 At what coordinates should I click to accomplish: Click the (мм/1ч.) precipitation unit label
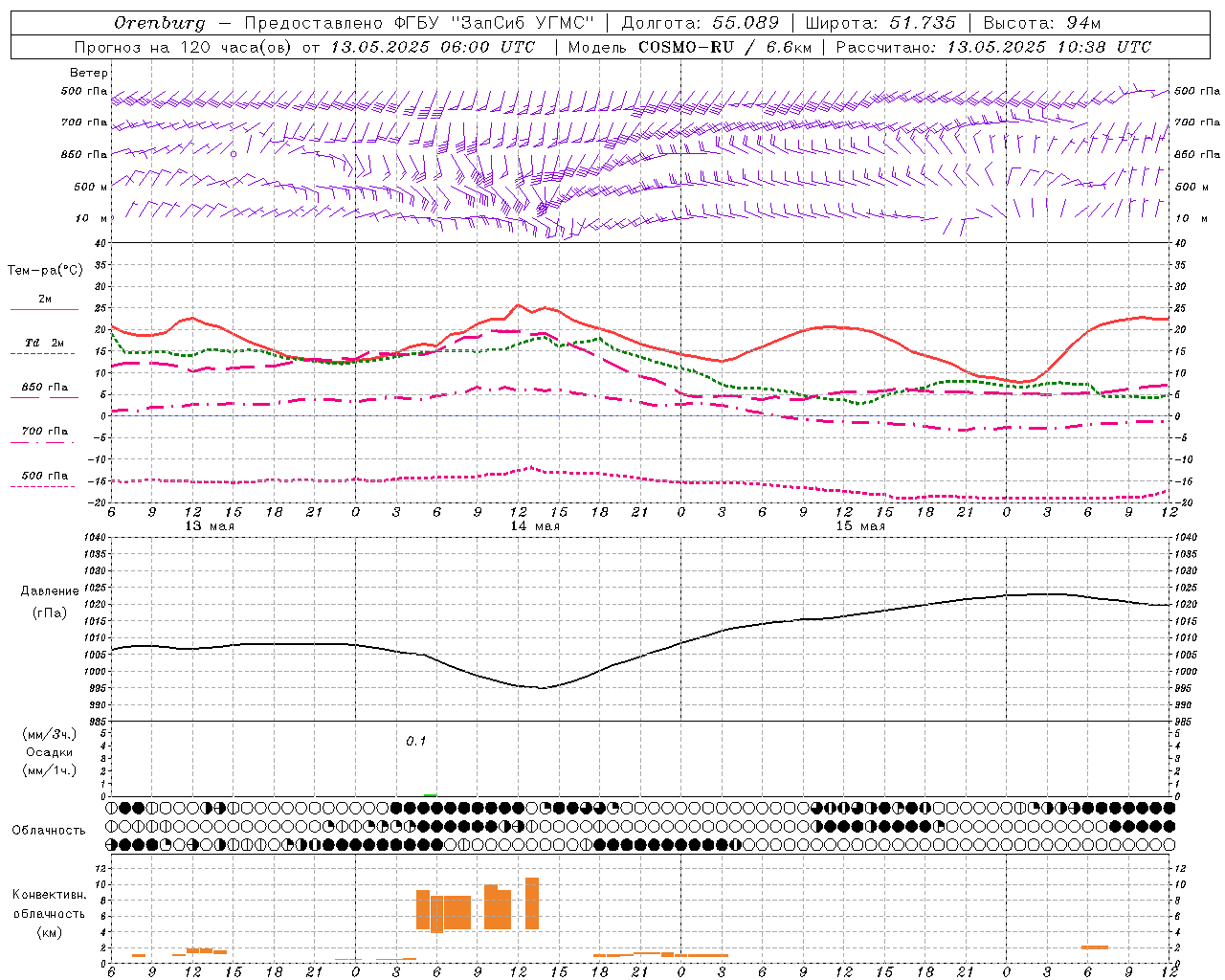(49, 770)
